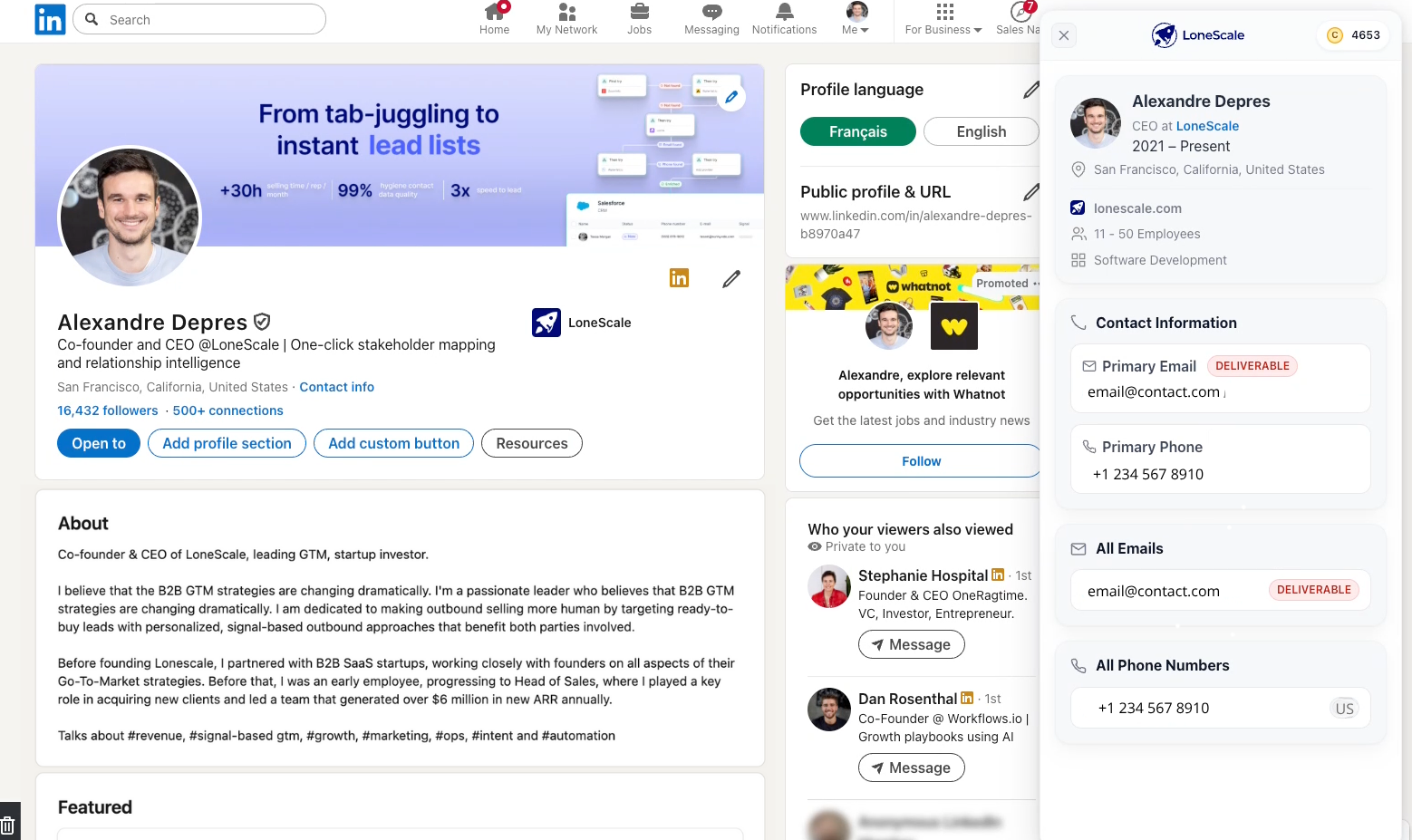The image size is (1412, 840).
Task: Open Dan Rosenthal's profile
Action: point(907,699)
